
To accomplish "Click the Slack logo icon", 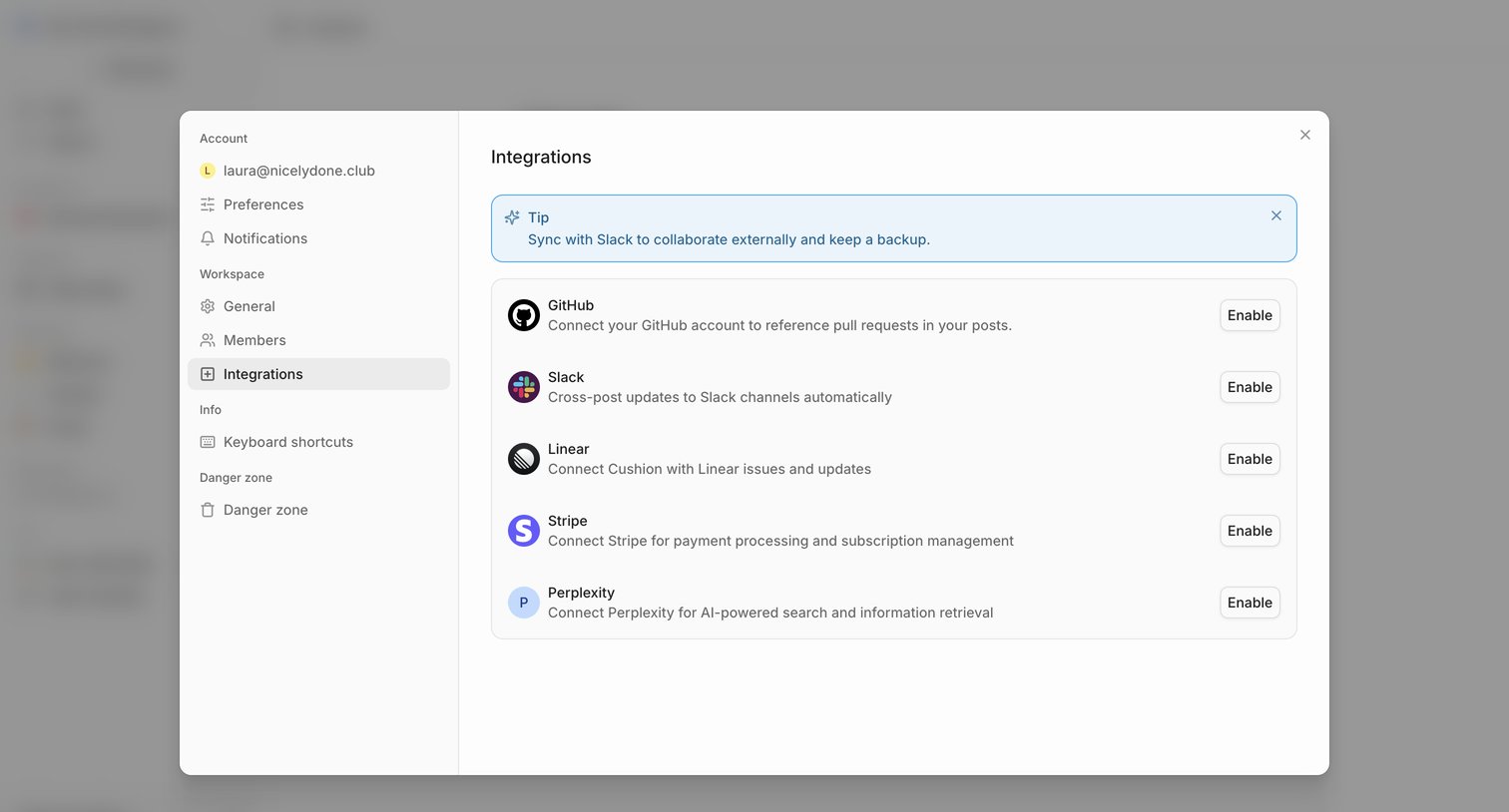I will [x=524, y=387].
